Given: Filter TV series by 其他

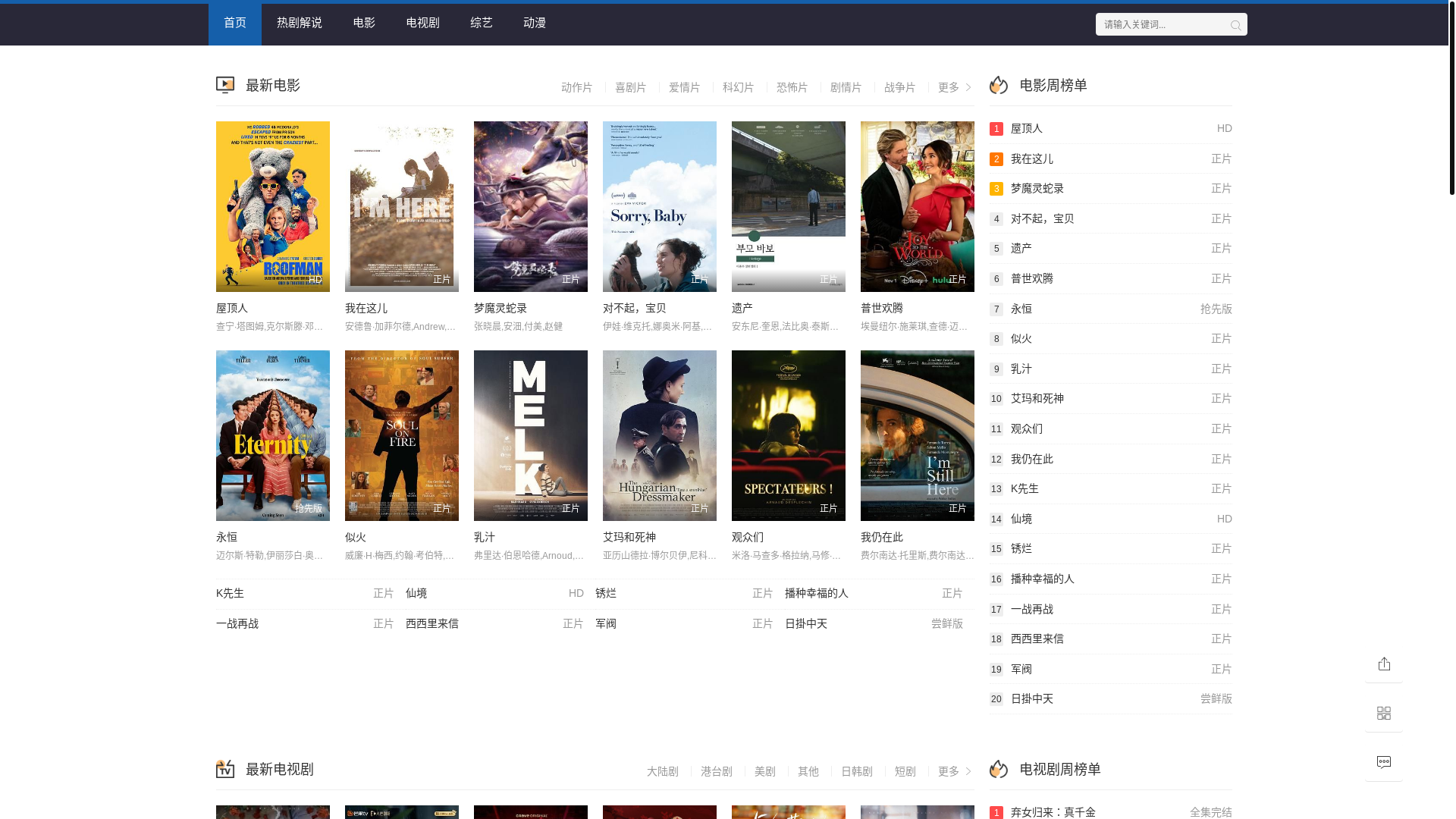Looking at the screenshot, I should (808, 771).
